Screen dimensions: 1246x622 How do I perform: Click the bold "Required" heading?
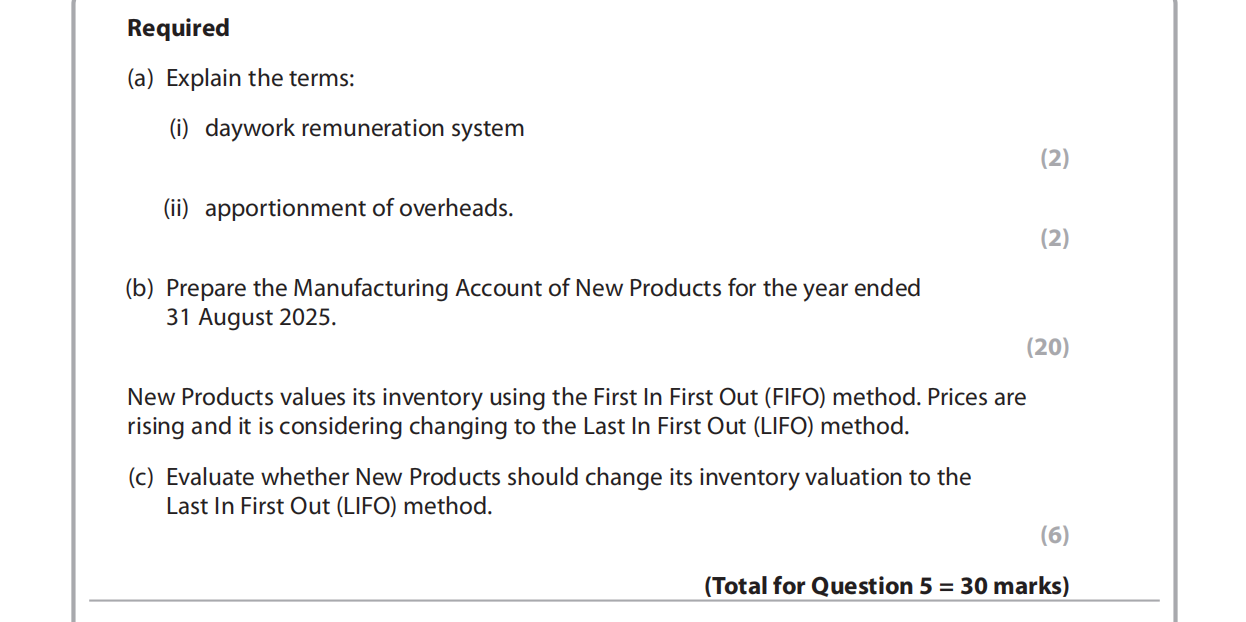[178, 28]
